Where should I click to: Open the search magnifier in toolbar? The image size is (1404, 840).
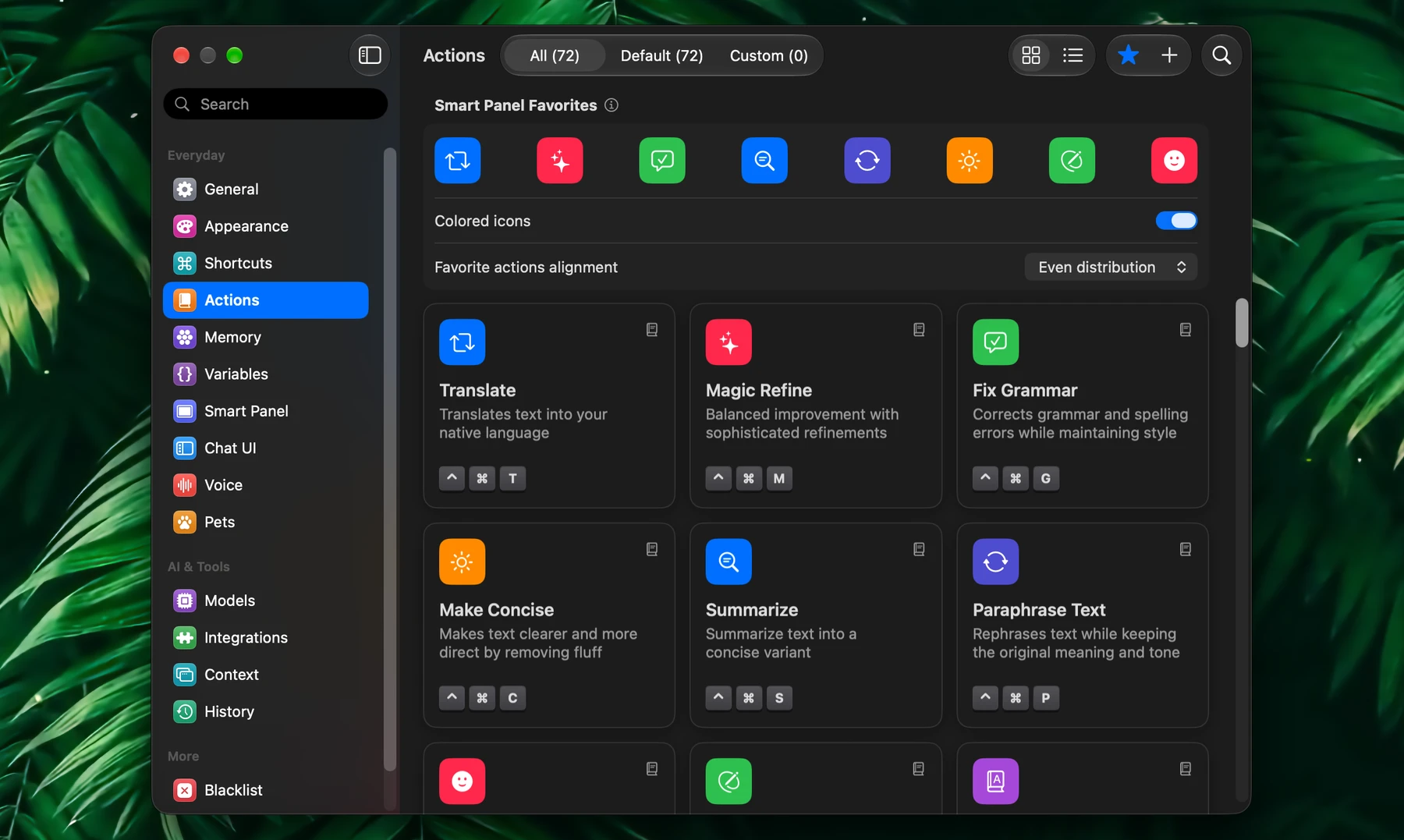coord(1221,55)
